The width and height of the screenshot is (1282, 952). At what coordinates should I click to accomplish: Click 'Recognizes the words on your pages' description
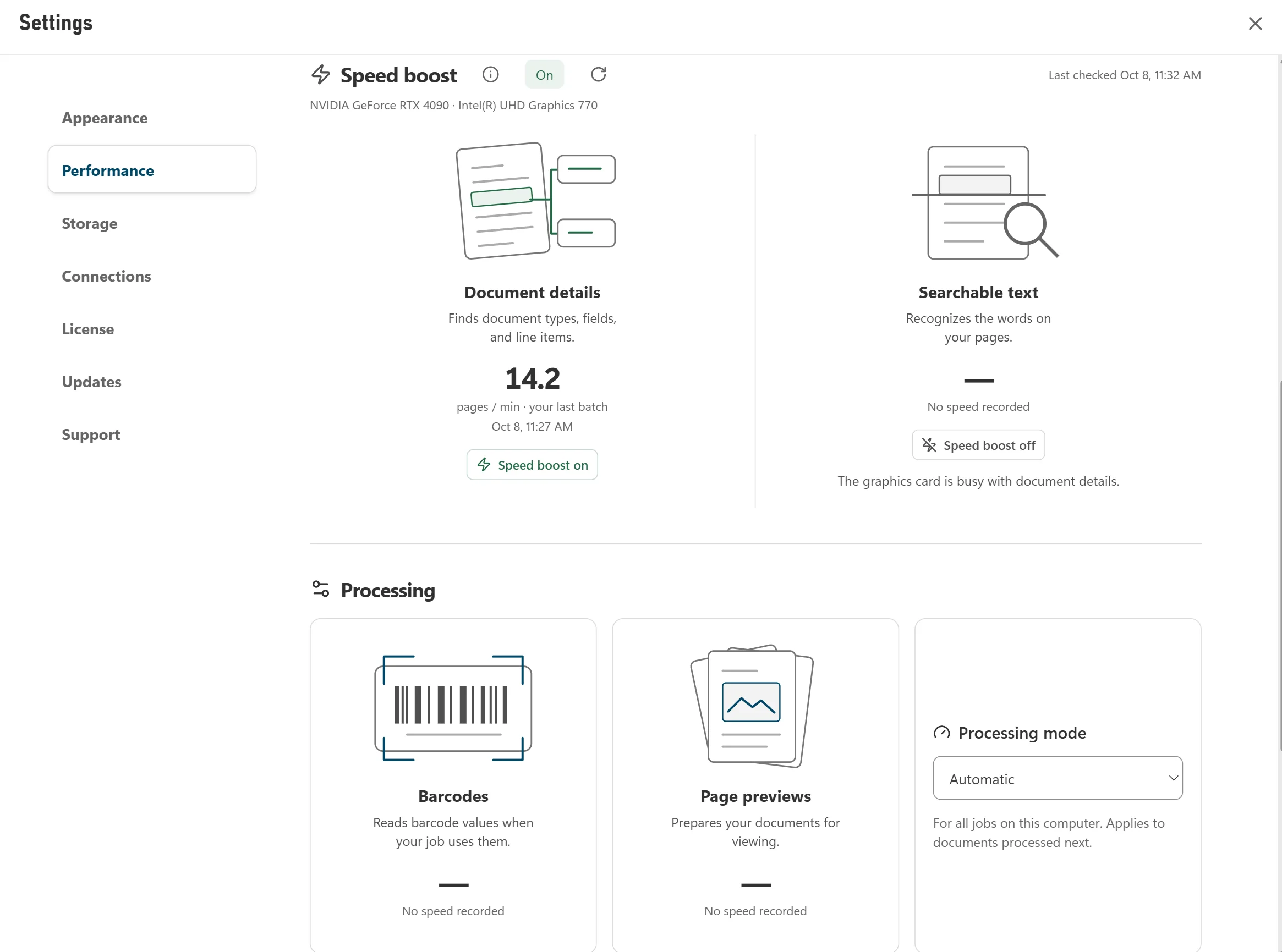tap(978, 328)
